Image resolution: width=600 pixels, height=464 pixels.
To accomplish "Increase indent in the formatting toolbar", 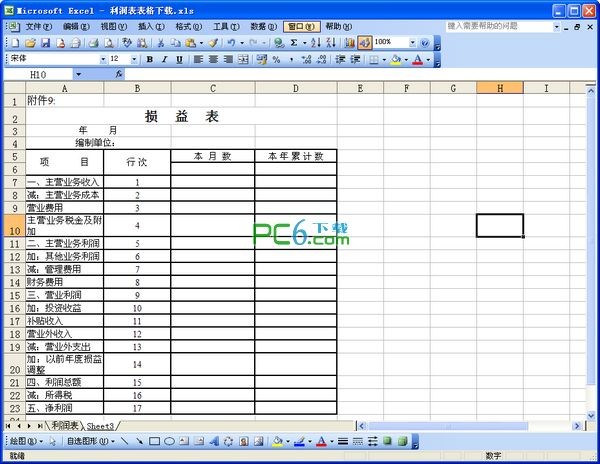I will pyautogui.click(x=355, y=60).
